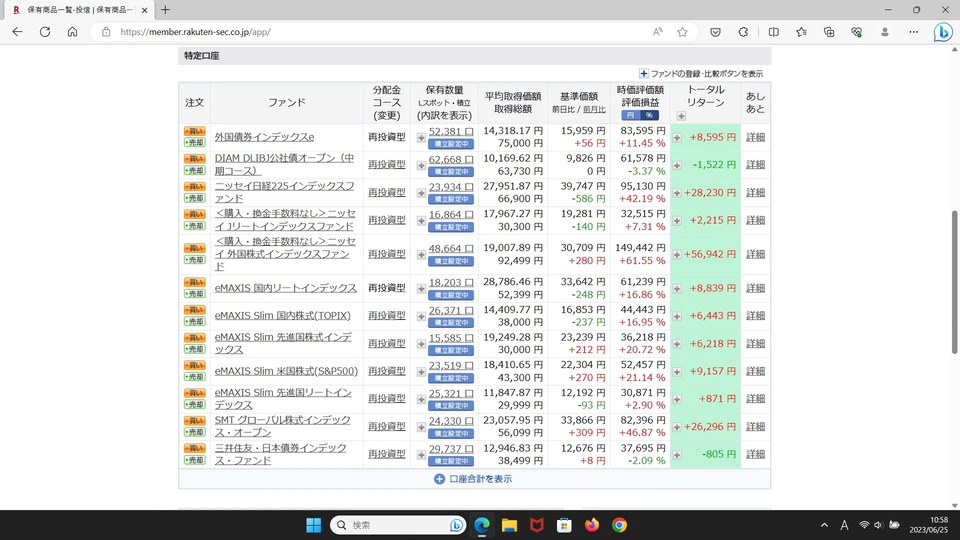The image size is (960, 540).
Task: Open the eMAXIS 国内リートインデックス fund link
Action: pyautogui.click(x=285, y=288)
